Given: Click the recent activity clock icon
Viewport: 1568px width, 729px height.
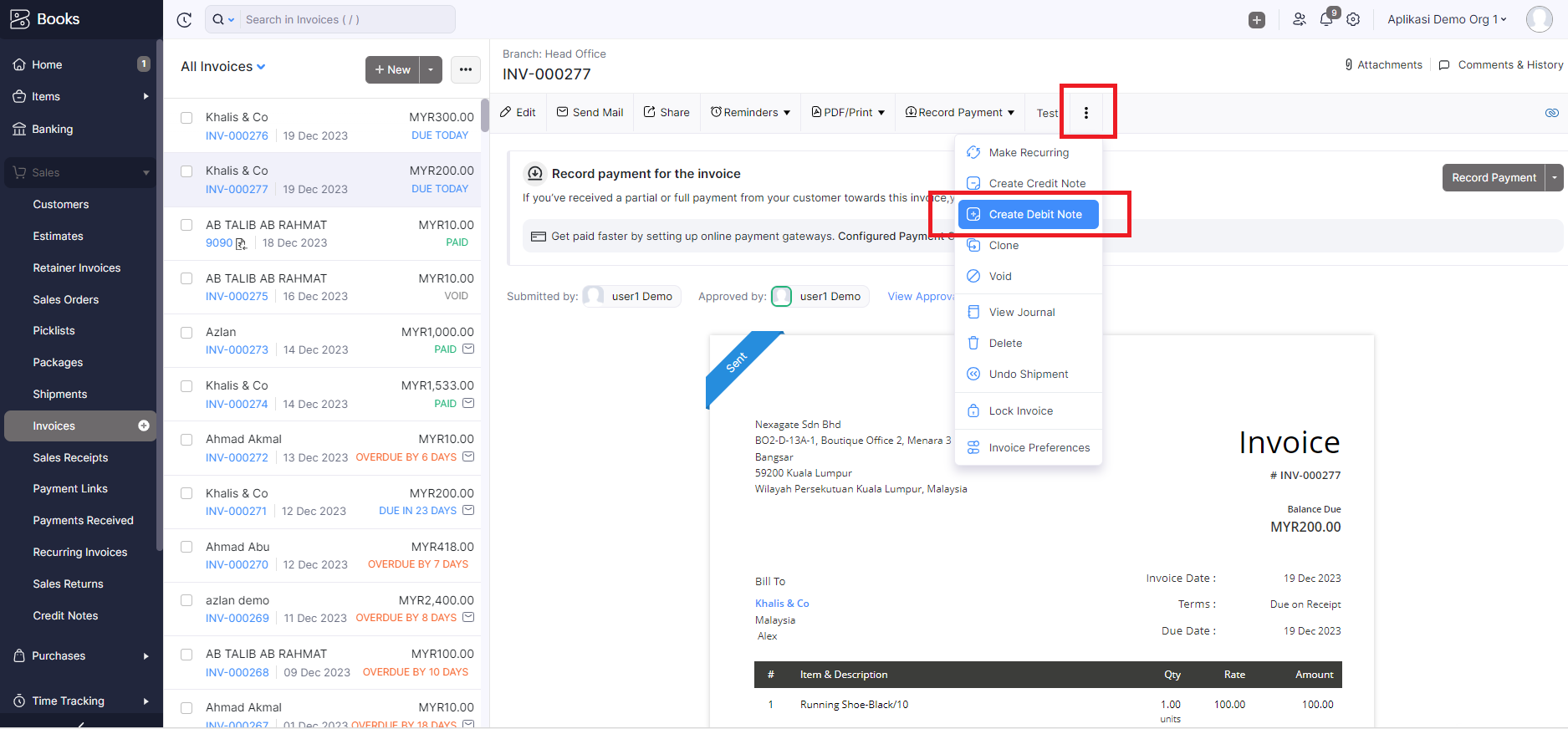Looking at the screenshot, I should [x=185, y=20].
